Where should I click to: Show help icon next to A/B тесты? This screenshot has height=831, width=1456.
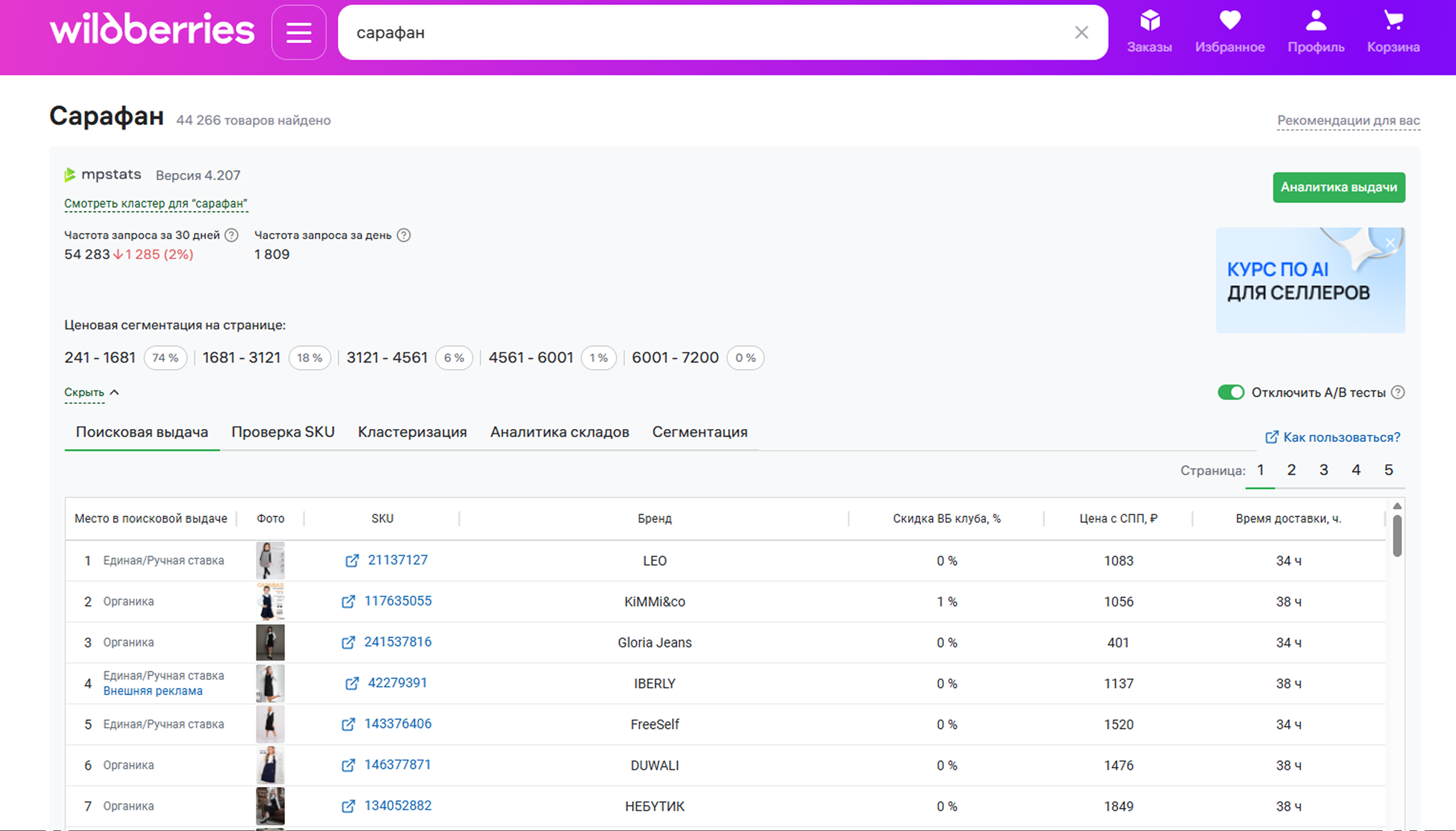pos(1398,393)
